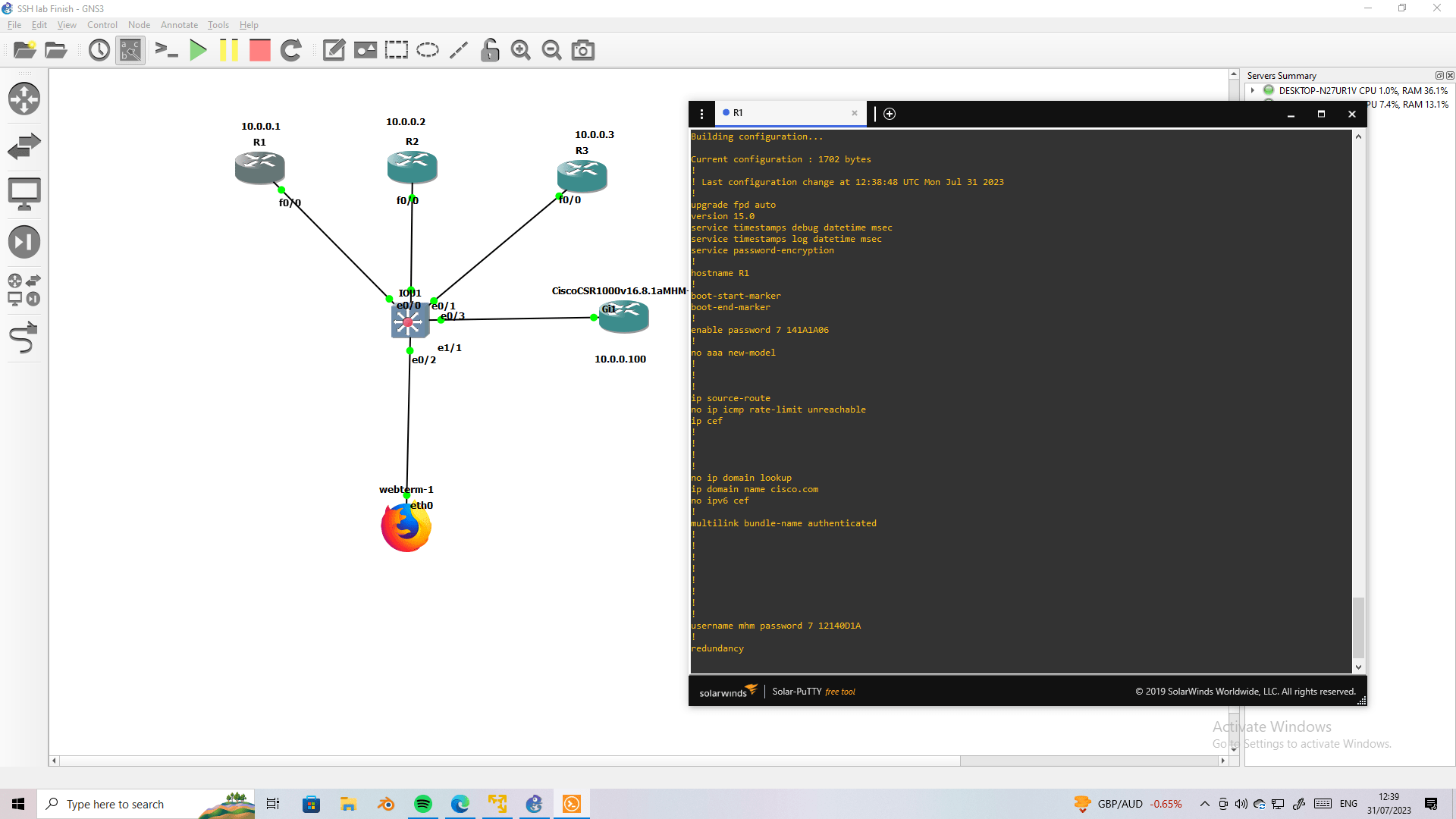Toggle Show/Hide interface labels
The image size is (1456, 819).
point(130,50)
